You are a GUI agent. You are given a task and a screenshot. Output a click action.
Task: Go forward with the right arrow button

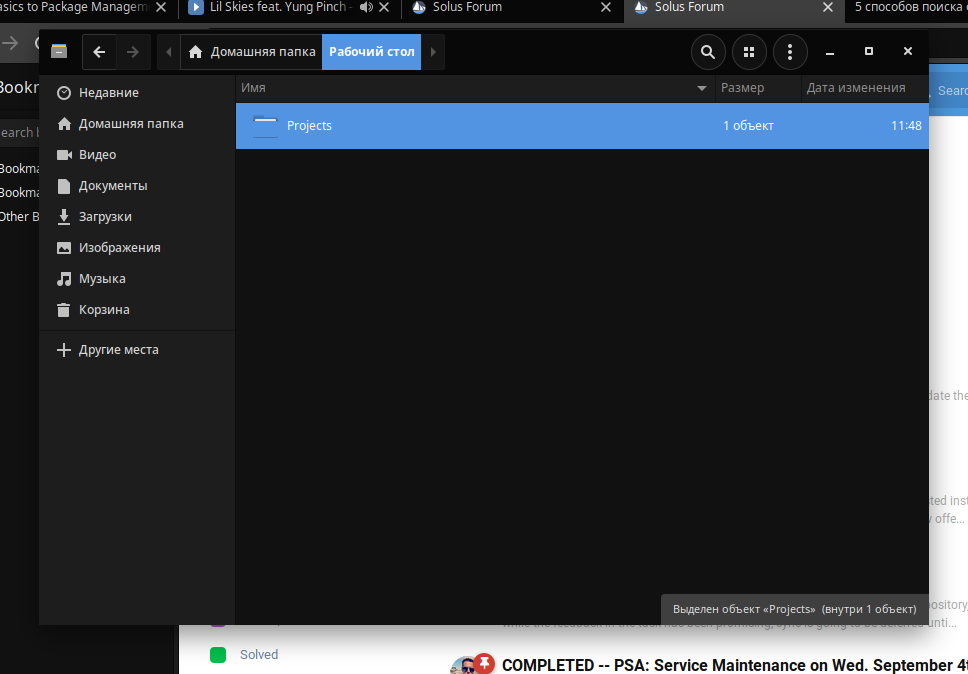click(133, 52)
